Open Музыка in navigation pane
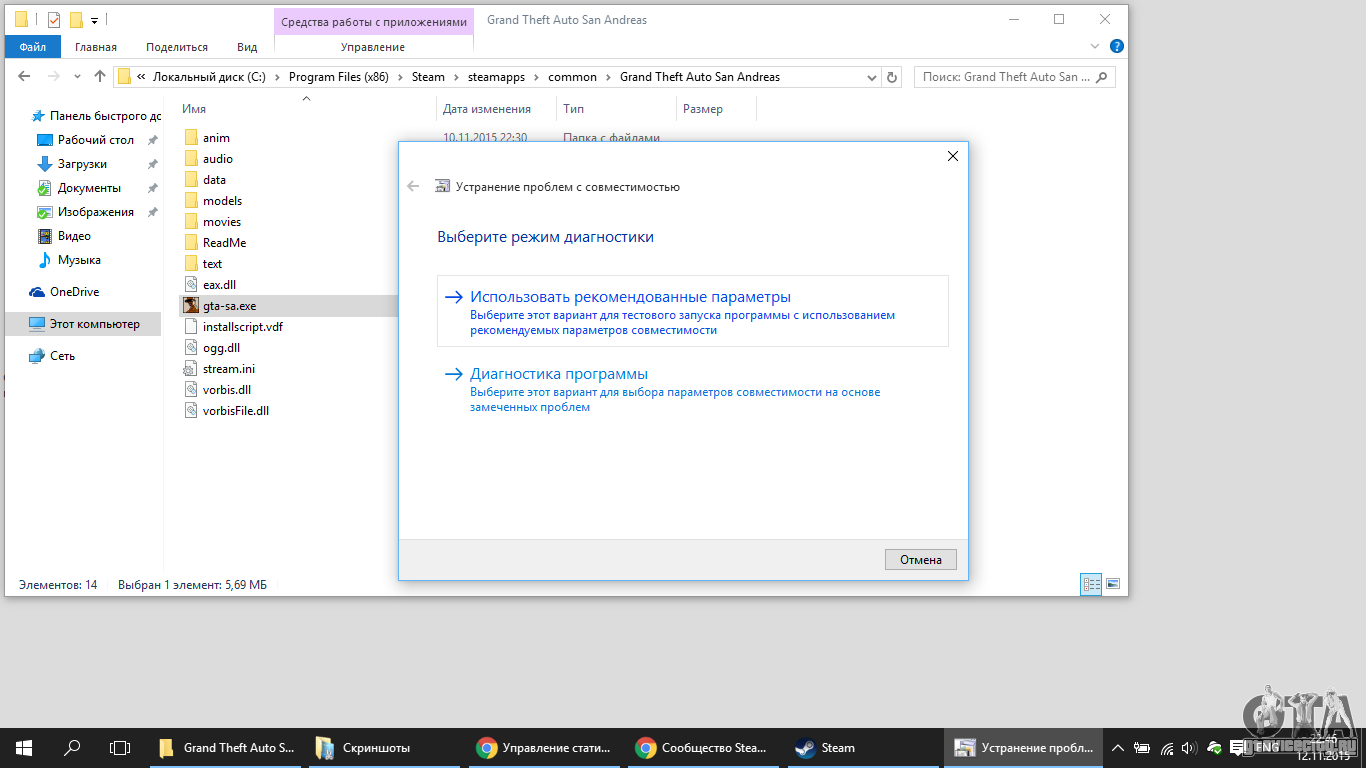This screenshot has height=768, width=1366. (x=79, y=260)
